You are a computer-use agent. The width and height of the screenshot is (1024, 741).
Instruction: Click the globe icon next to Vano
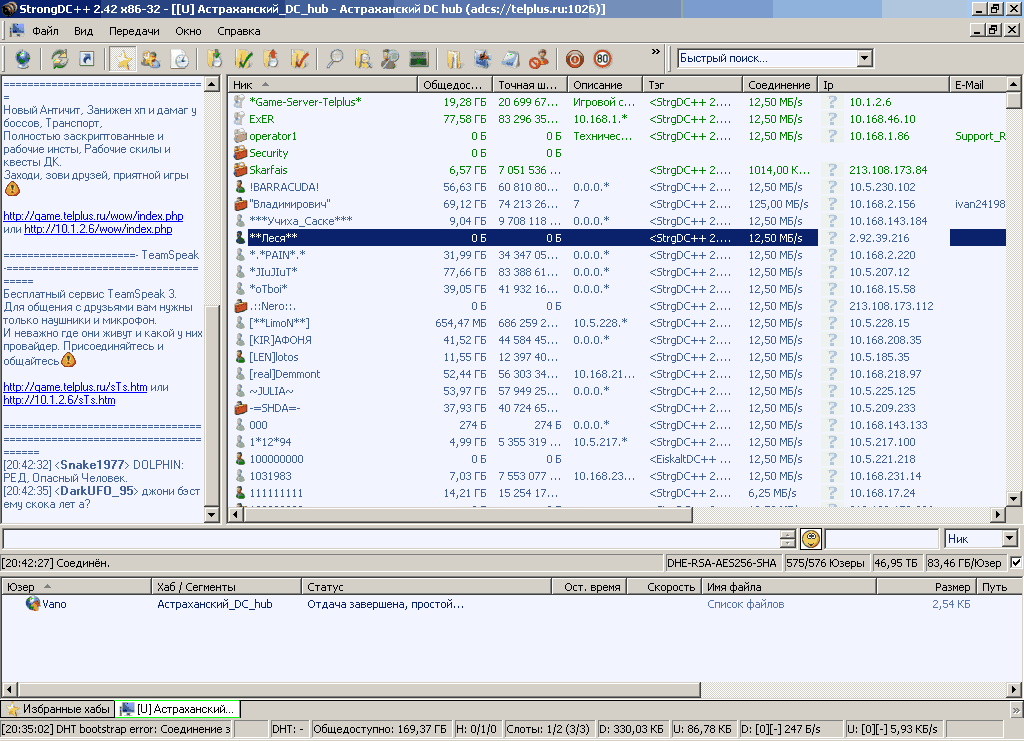click(33, 604)
